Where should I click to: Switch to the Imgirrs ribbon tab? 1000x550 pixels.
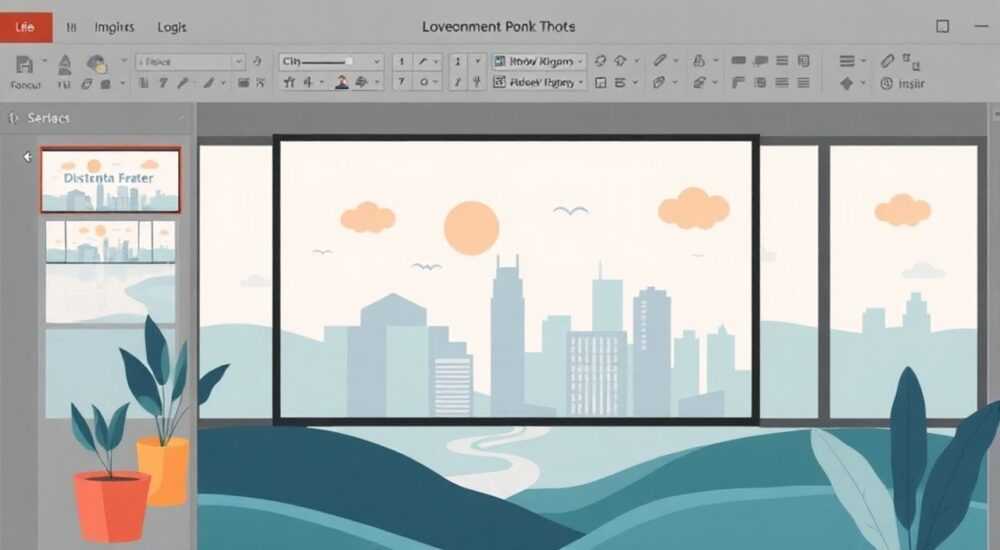(x=114, y=27)
